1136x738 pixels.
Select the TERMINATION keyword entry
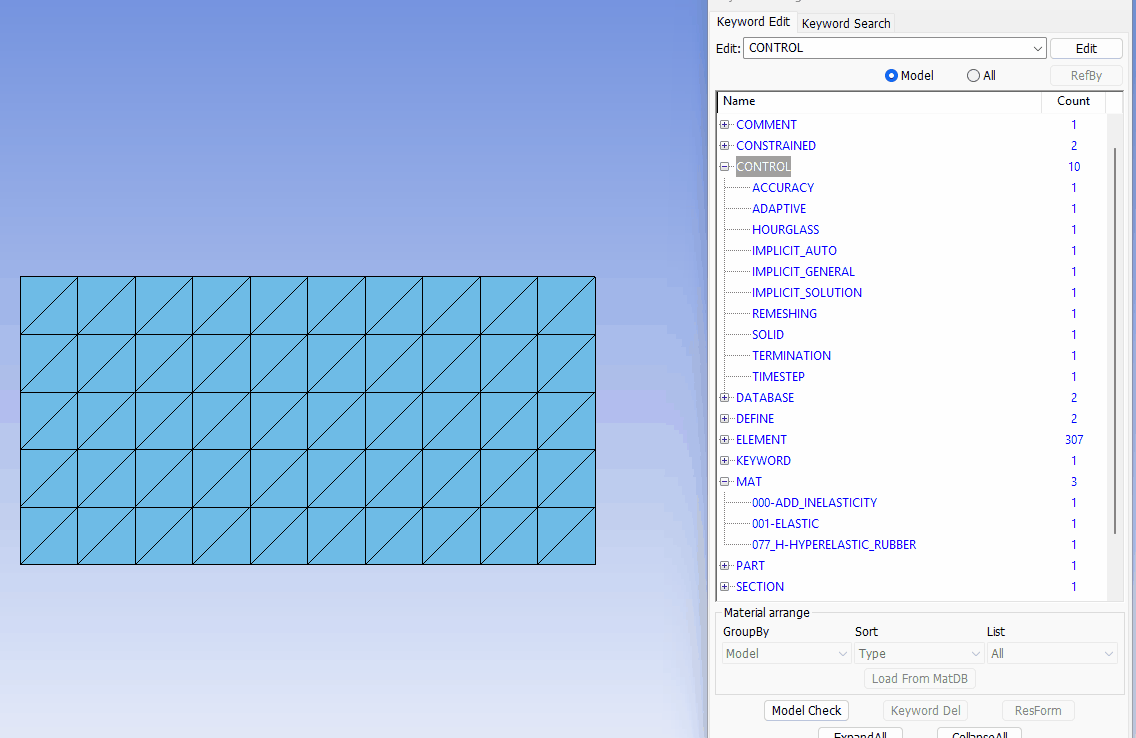[791, 356]
